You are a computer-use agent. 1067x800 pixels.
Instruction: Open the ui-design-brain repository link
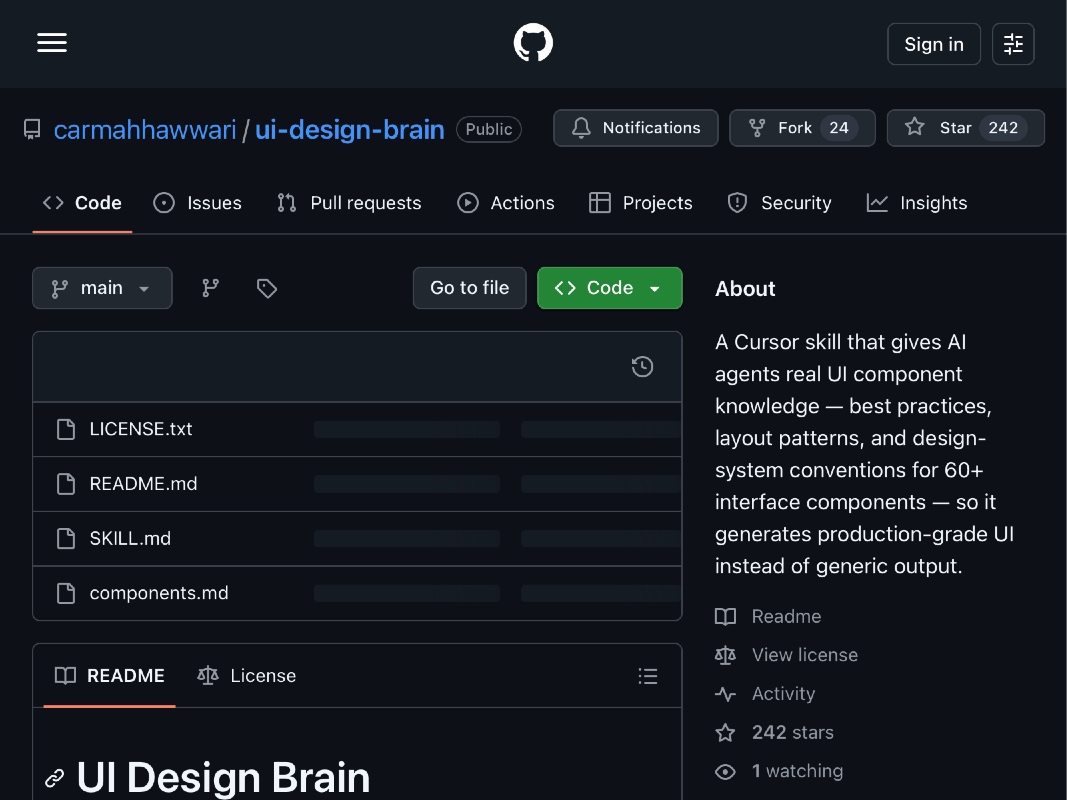[x=350, y=129]
